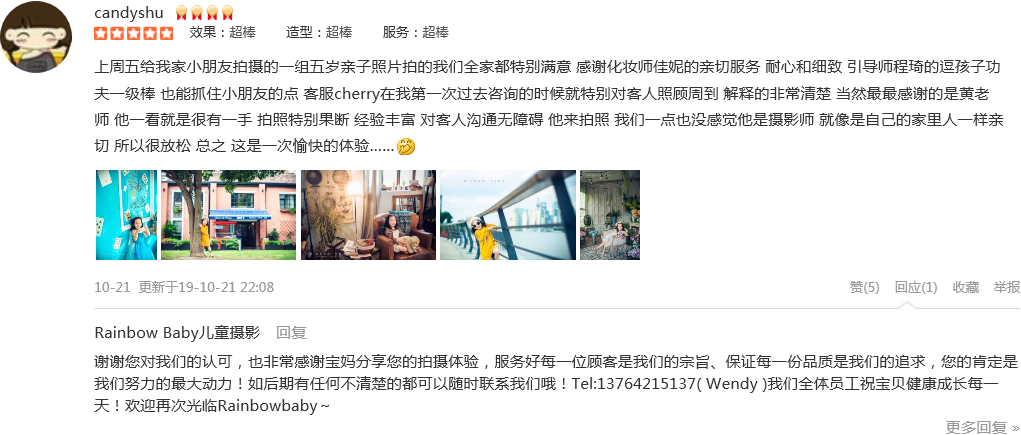
Task: Like the review with 赞(5)
Action: pyautogui.click(x=864, y=287)
